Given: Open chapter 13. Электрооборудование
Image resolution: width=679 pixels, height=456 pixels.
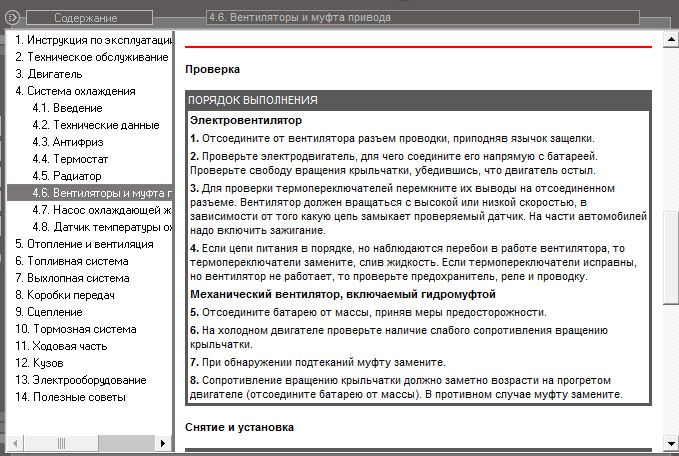Looking at the screenshot, I should click(x=81, y=380).
